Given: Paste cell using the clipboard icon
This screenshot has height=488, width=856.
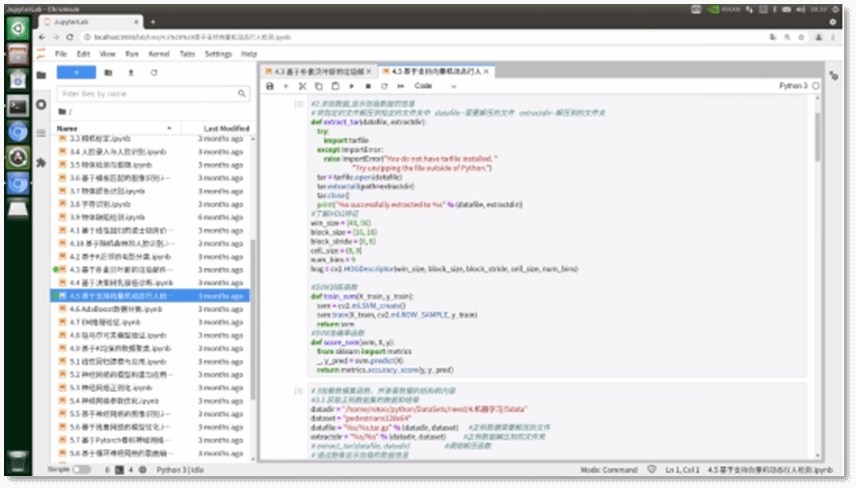Looking at the screenshot, I should click(335, 86).
